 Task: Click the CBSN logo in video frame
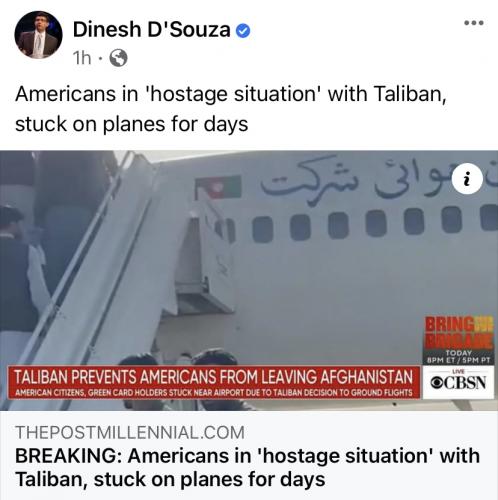[458, 383]
